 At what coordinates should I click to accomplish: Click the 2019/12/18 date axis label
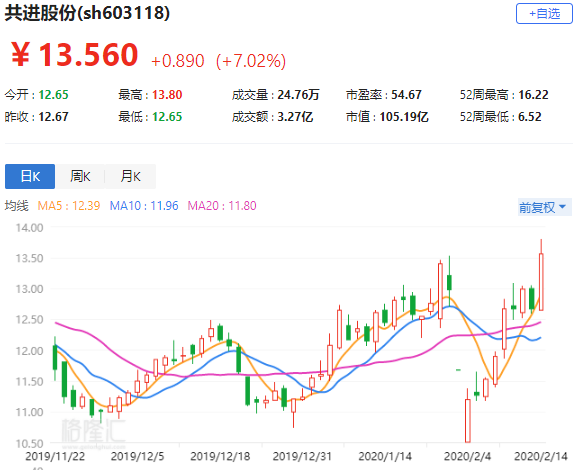(220, 457)
